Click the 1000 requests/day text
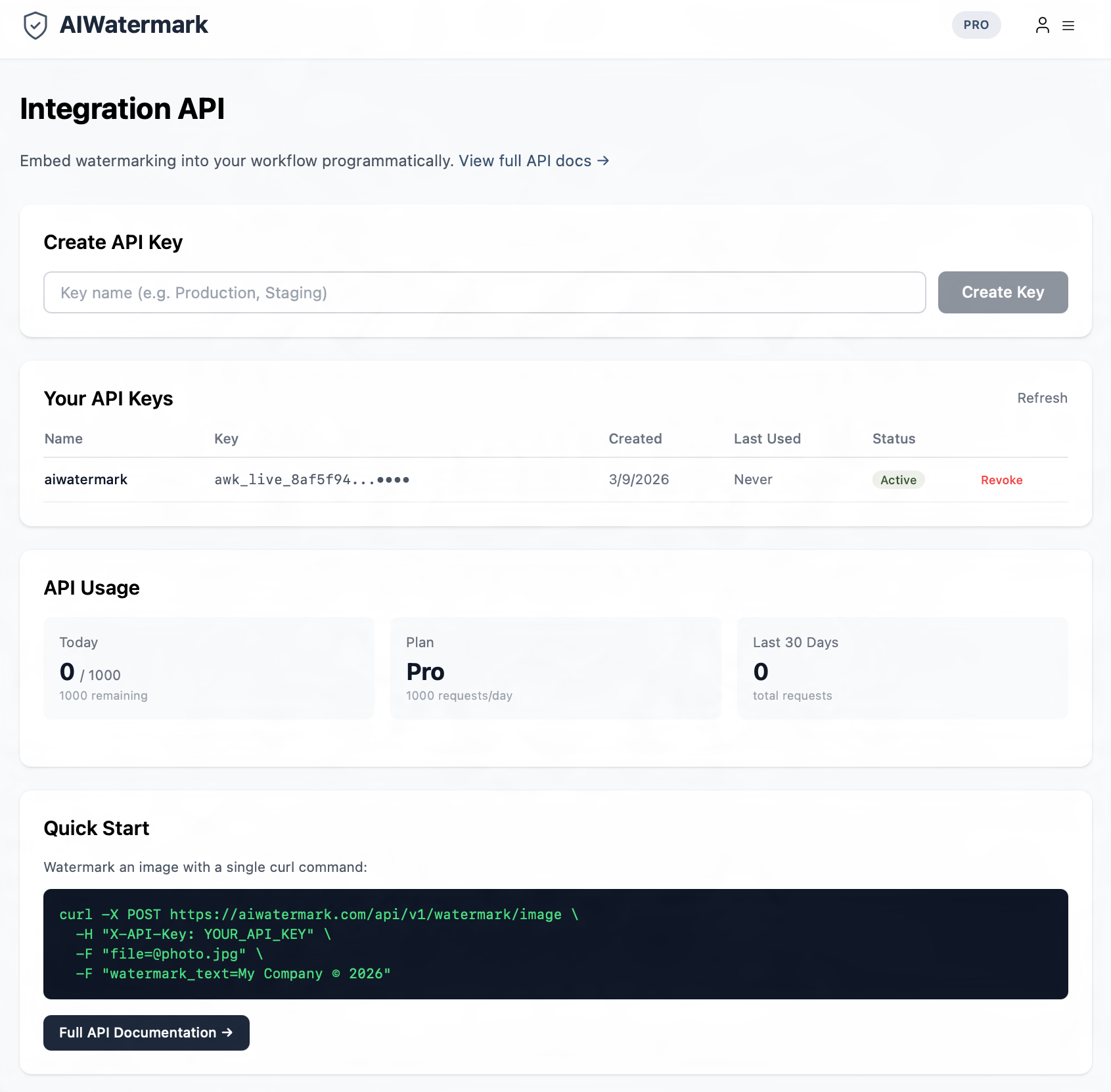 459,696
